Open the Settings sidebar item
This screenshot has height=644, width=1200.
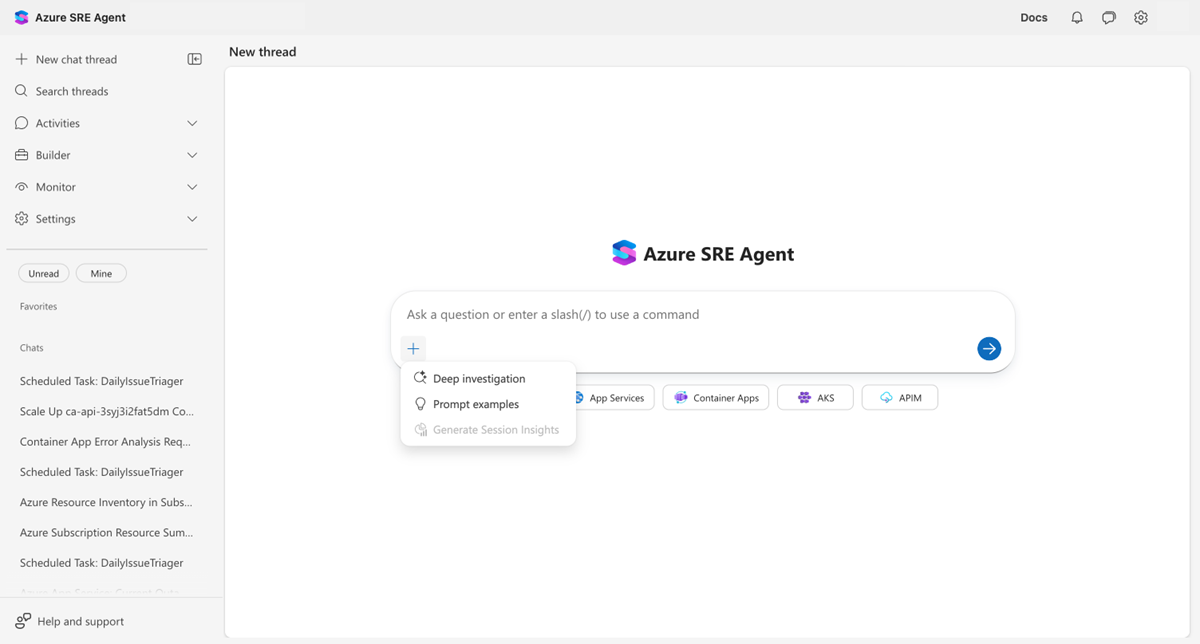pyautogui.click(x=107, y=219)
